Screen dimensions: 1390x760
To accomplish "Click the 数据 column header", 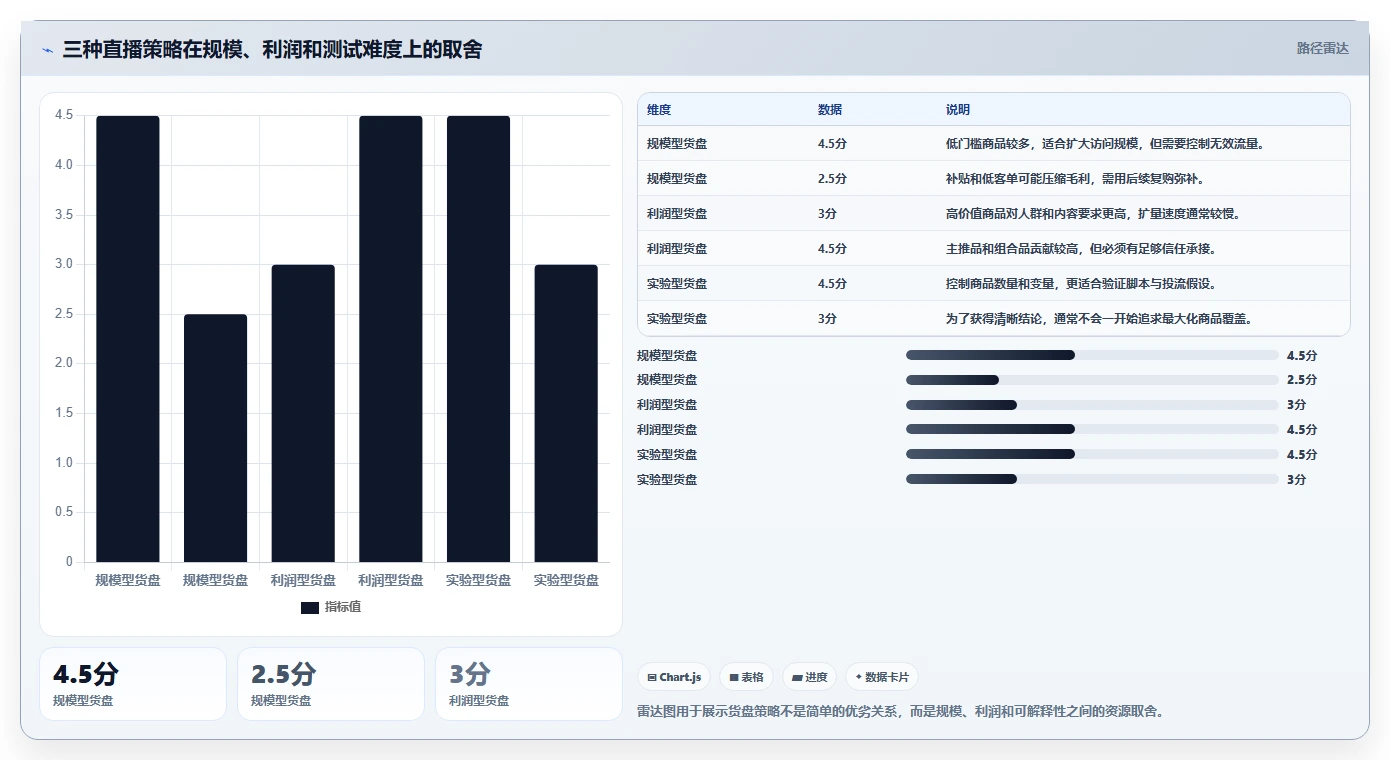I will point(830,110).
